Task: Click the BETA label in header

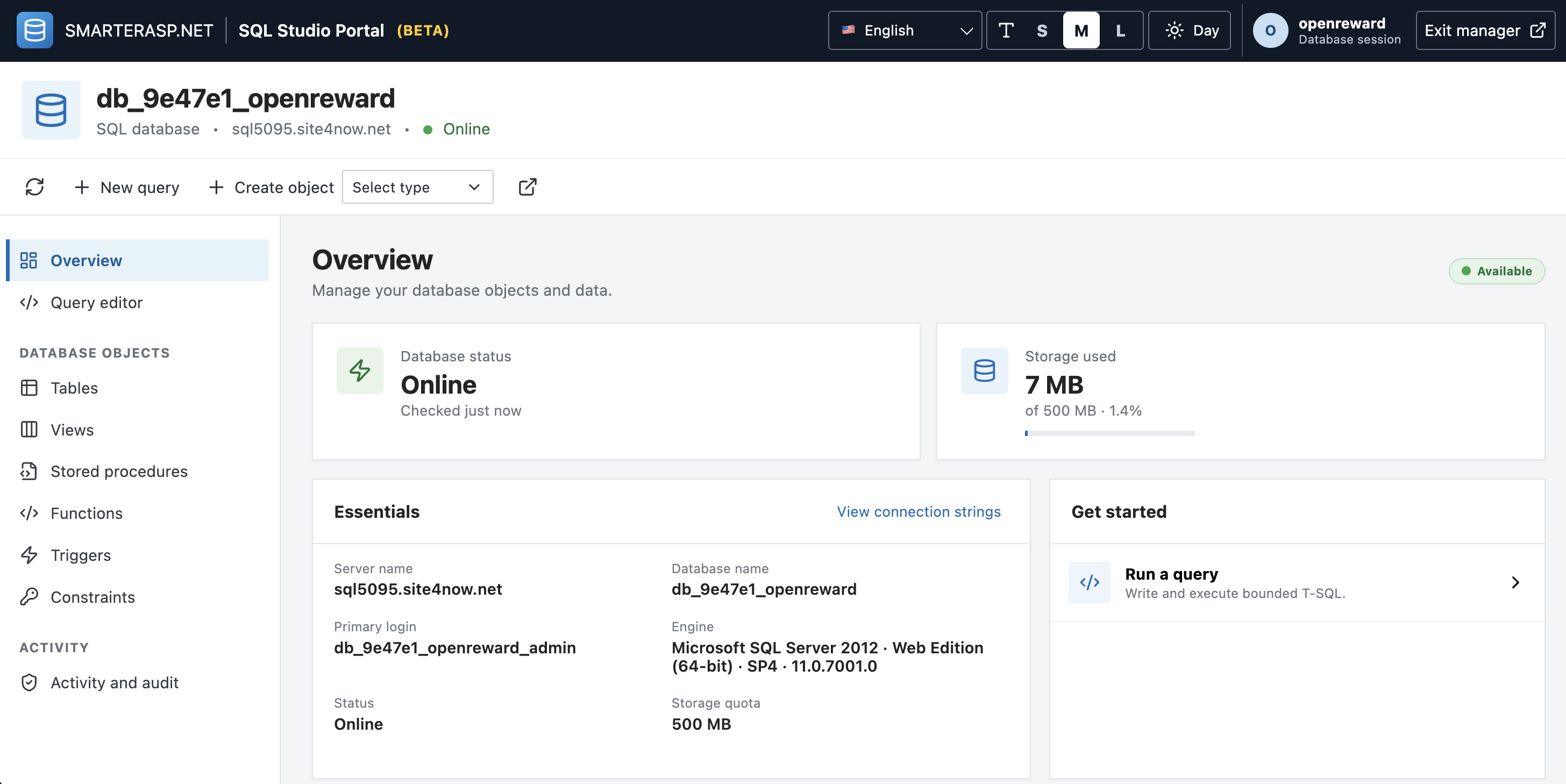Action: pos(423,31)
